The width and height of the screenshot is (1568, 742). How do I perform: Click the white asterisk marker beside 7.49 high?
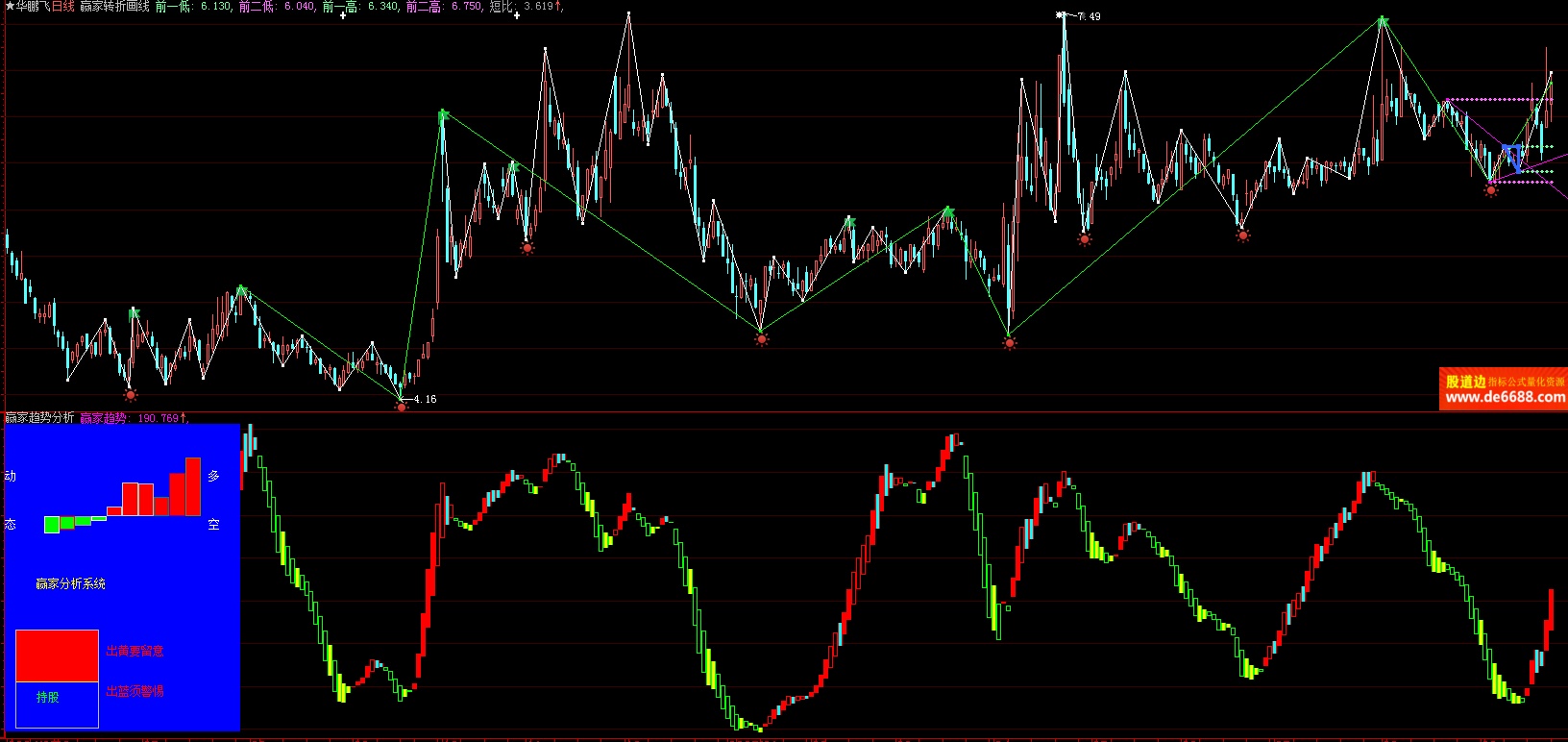coord(1061,15)
